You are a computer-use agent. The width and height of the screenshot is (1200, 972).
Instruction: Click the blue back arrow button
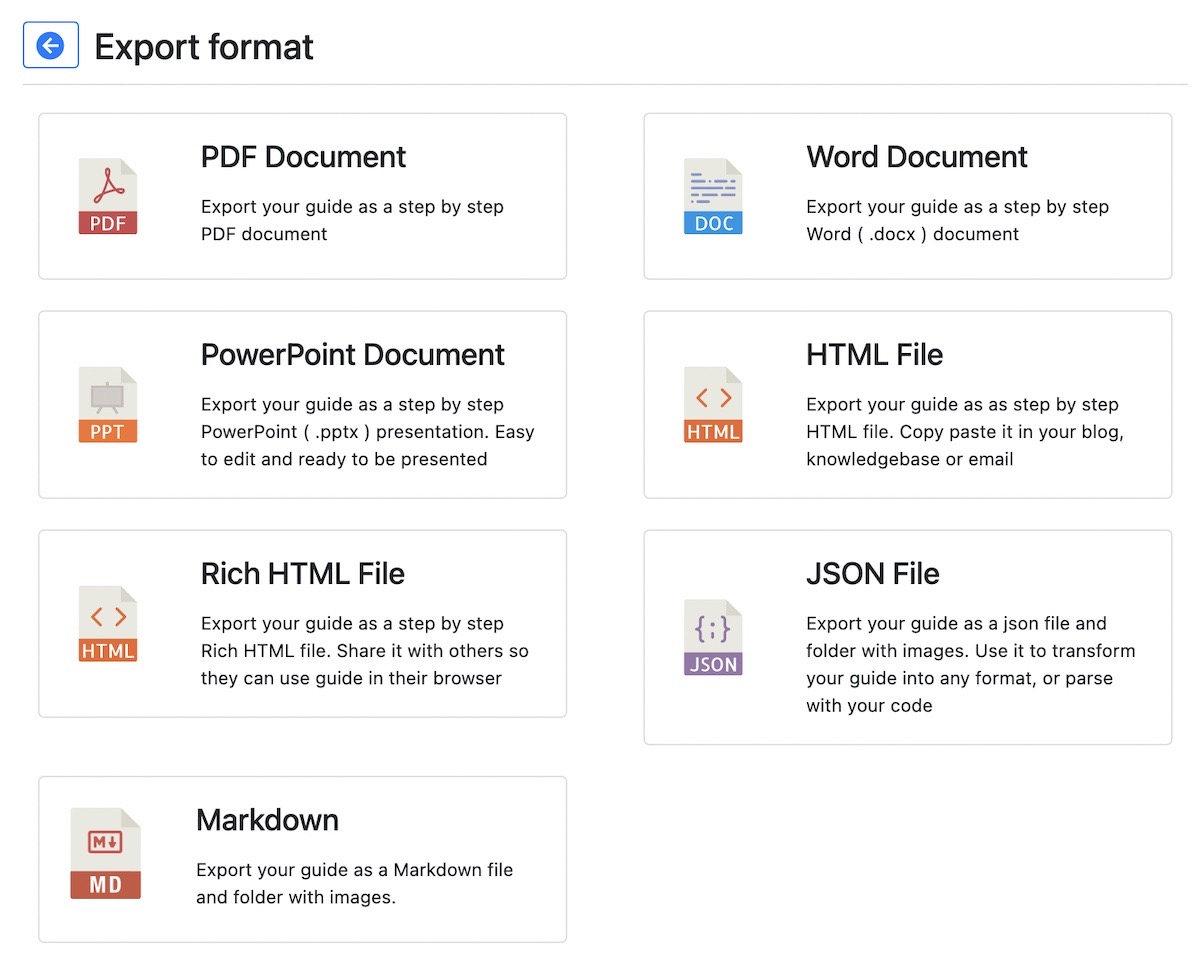click(x=50, y=46)
